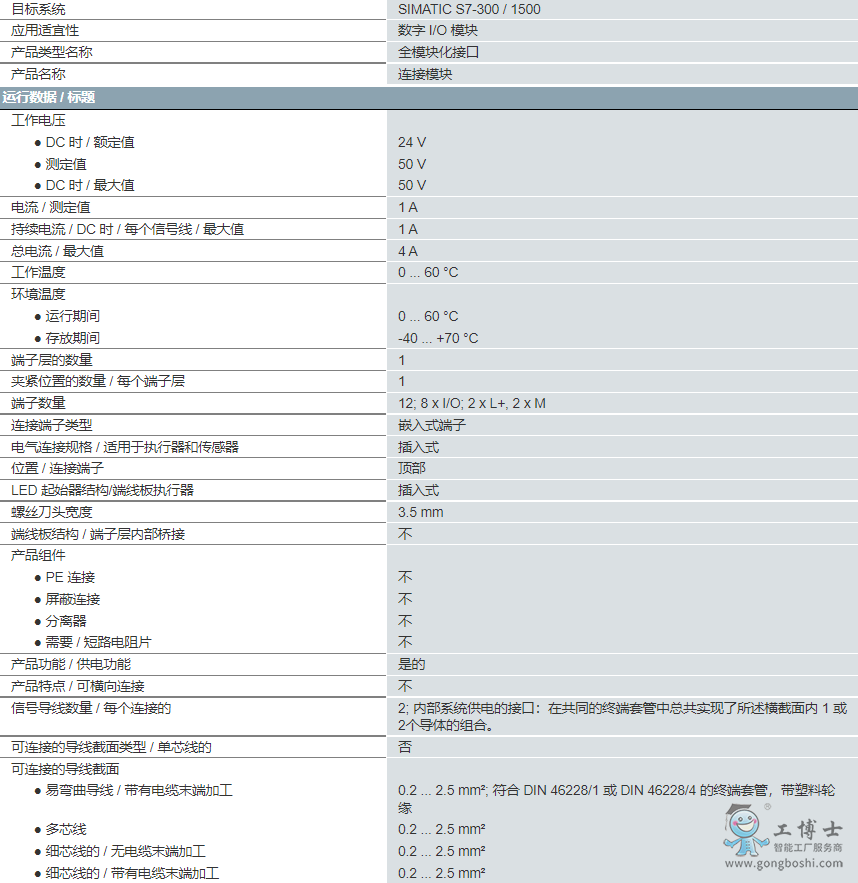Click '细芯线的 / 无电缆末端加工' bullet item
The width and height of the screenshot is (858, 883).
(126, 851)
